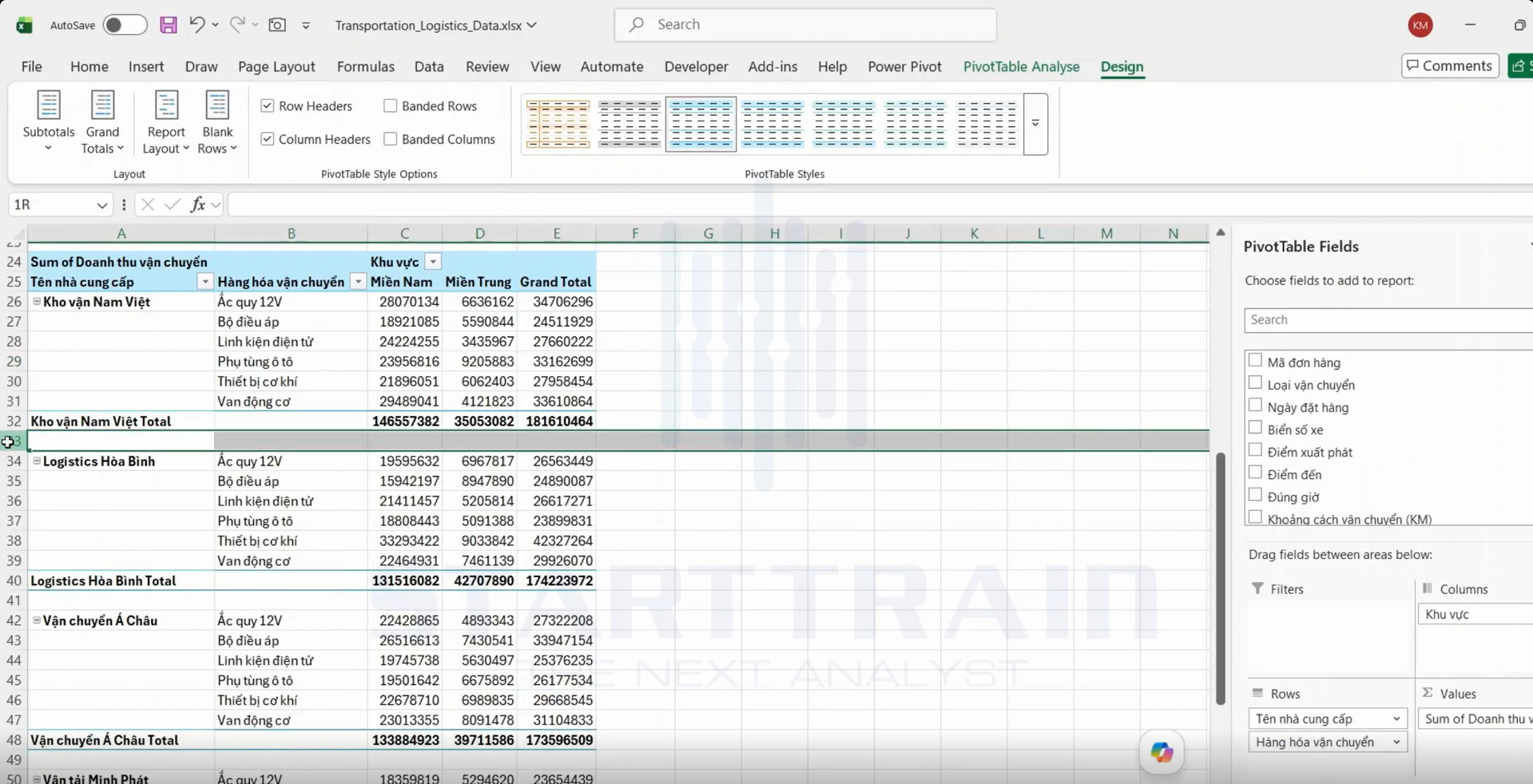Select the first orange PivotTable style

[558, 124]
